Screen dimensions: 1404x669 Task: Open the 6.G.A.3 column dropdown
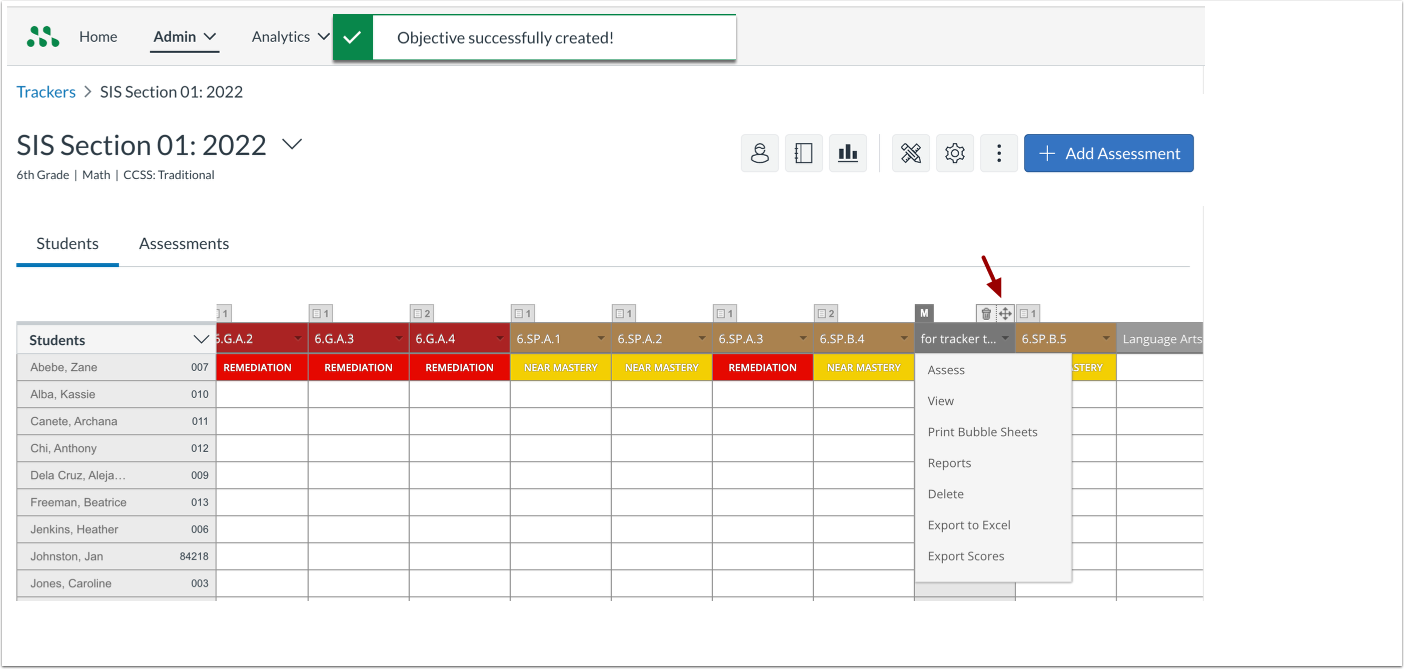(399, 339)
